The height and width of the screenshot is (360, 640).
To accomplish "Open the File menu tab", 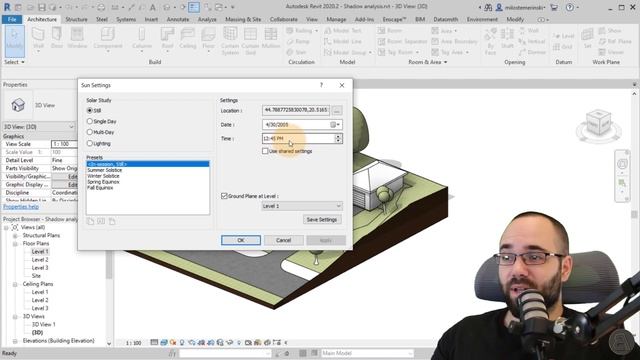I will [x=12, y=19].
